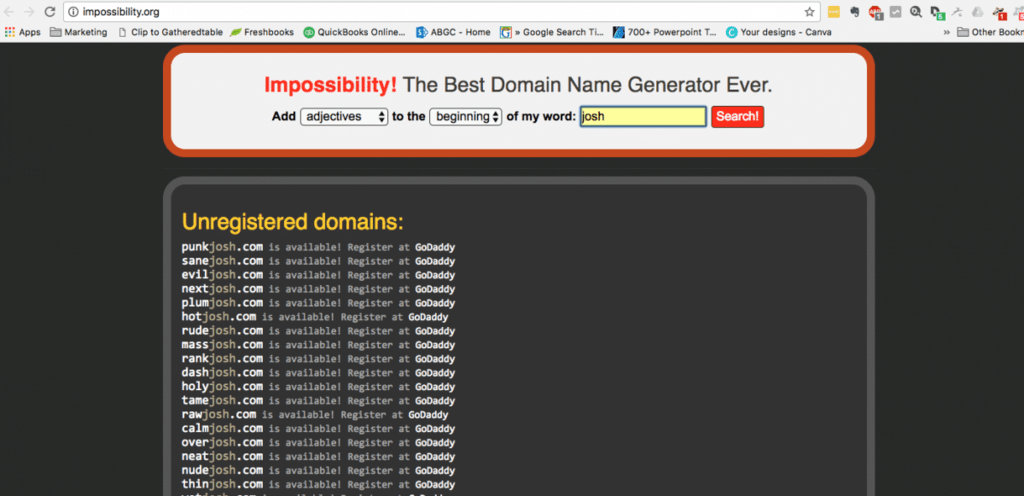Viewport: 1024px width, 496px height.
Task: Open the ABGC - Home bookmark
Action: [x=453, y=32]
